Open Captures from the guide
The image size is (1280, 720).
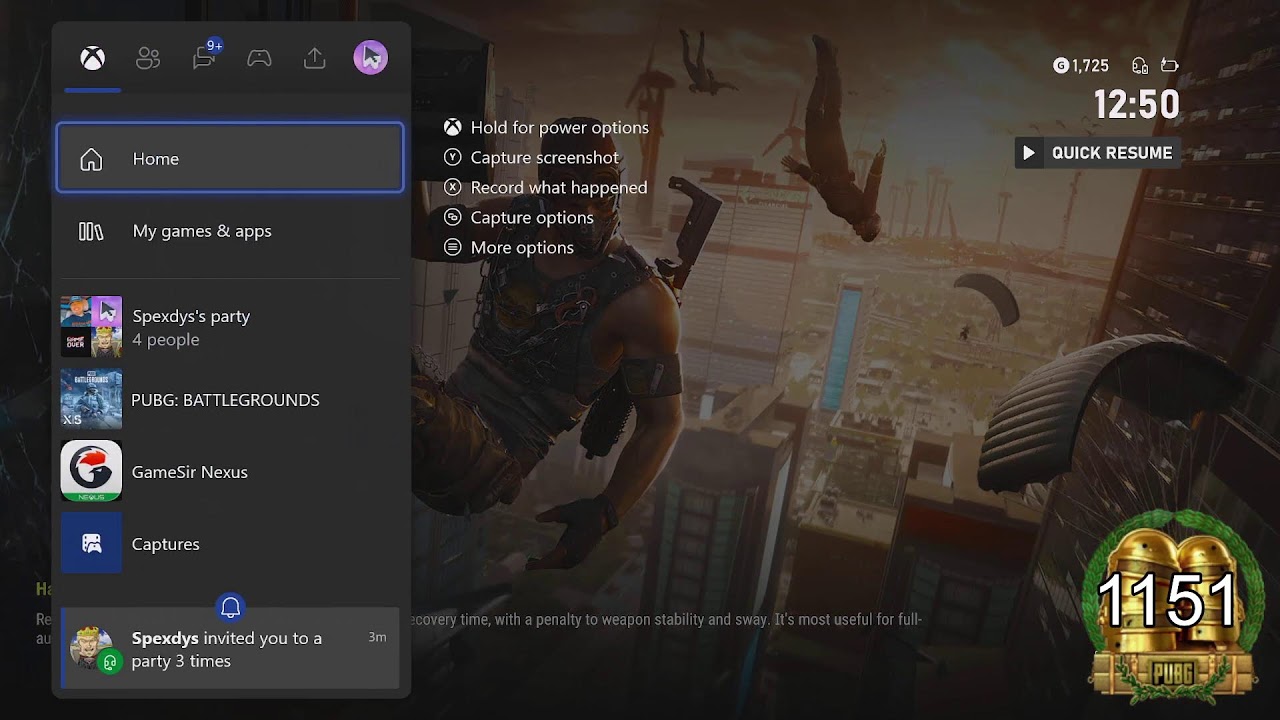230,544
